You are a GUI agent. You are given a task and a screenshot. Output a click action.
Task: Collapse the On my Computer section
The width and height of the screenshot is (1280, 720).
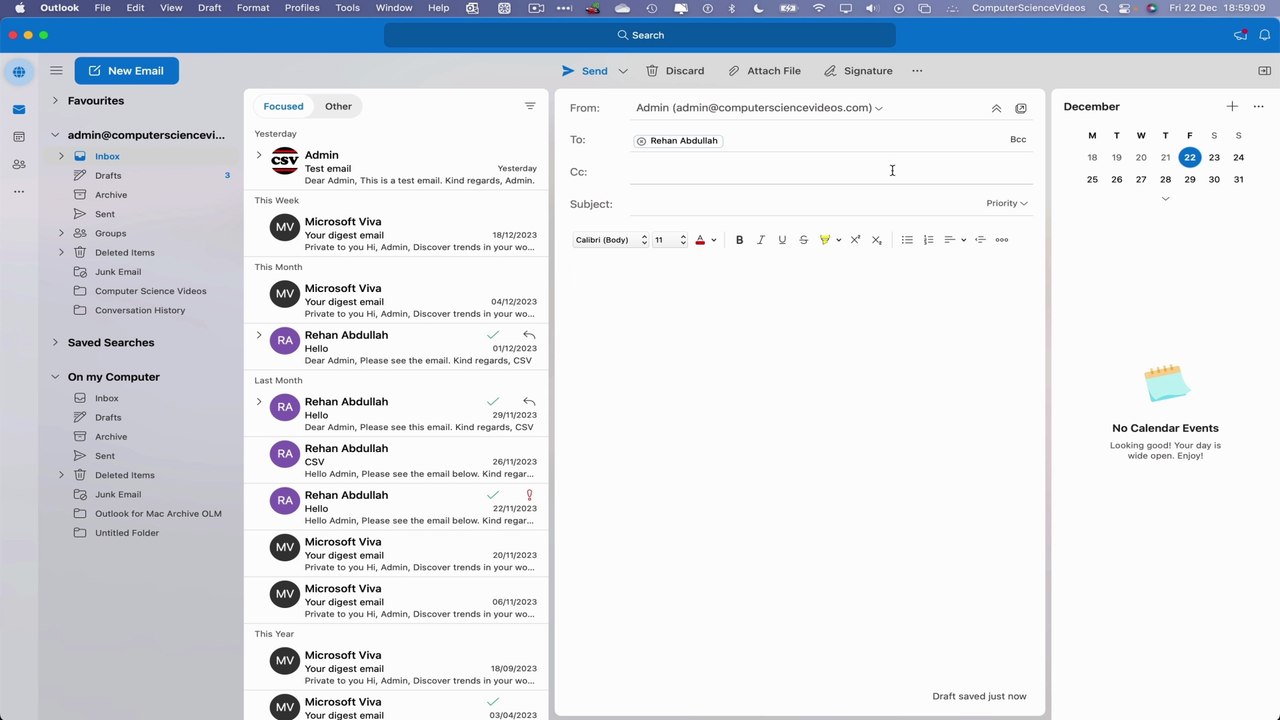point(55,377)
